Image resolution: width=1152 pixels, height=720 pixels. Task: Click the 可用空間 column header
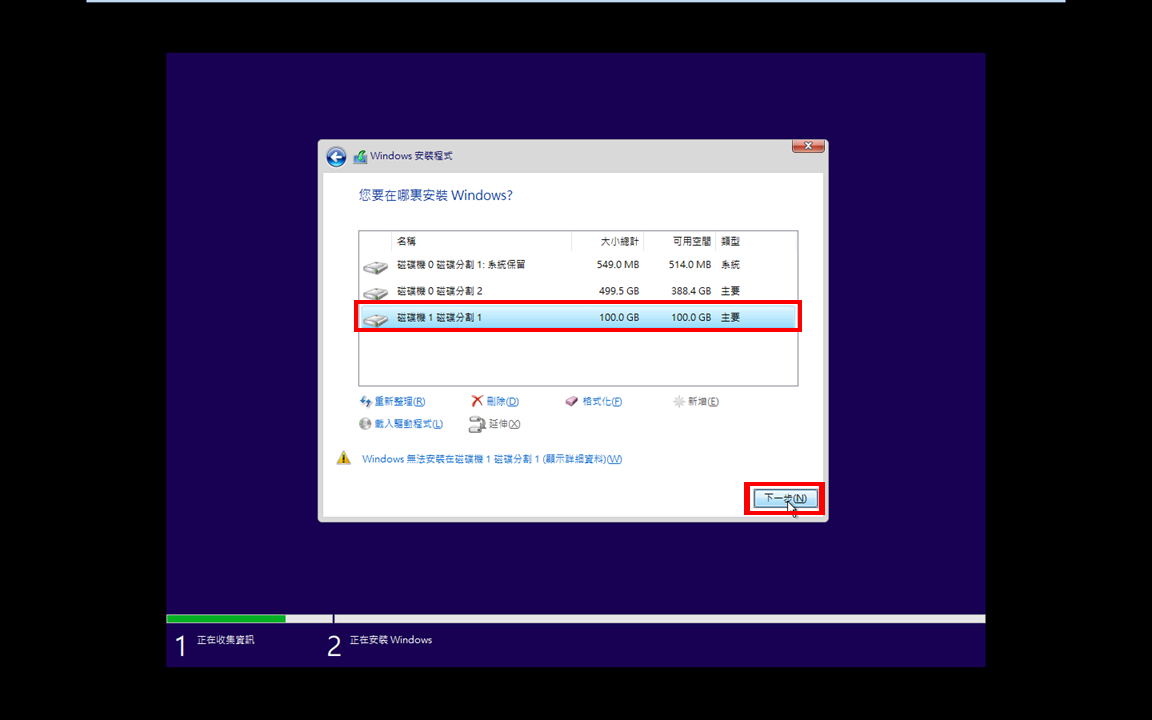coord(680,241)
